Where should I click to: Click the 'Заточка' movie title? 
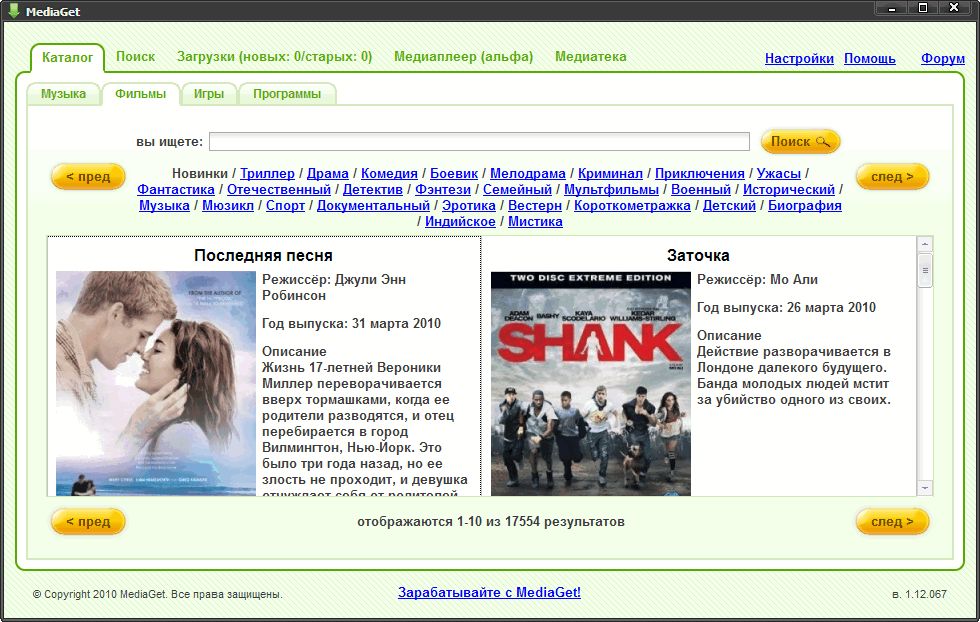698,256
